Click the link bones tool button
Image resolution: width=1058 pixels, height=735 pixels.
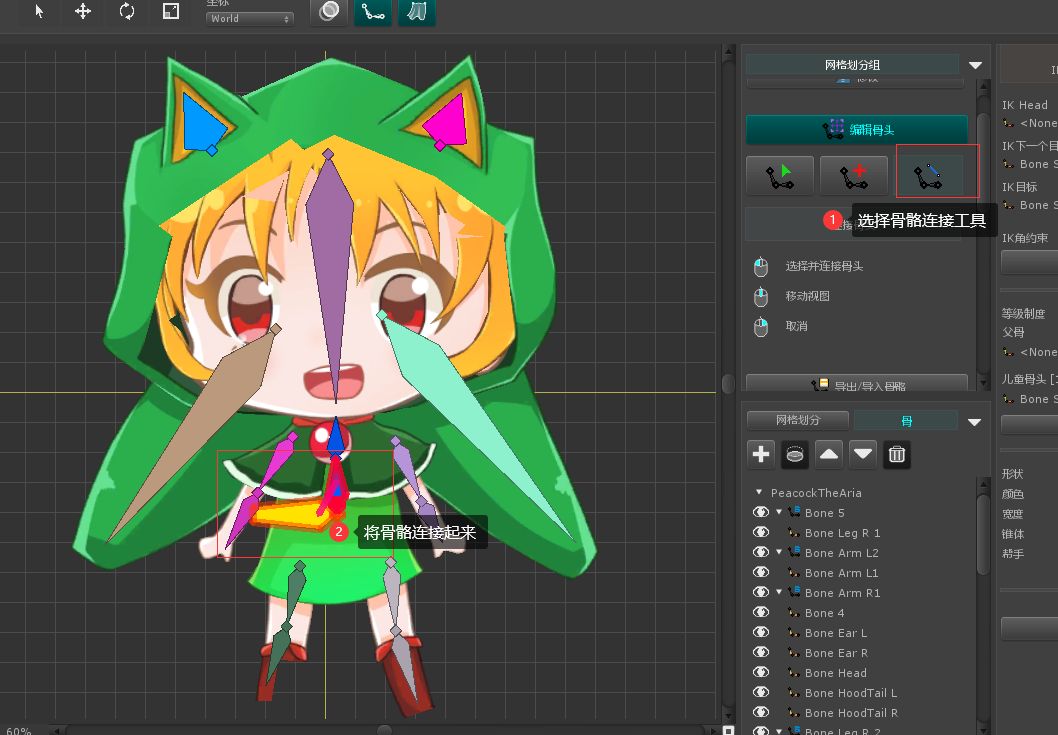[x=928, y=176]
